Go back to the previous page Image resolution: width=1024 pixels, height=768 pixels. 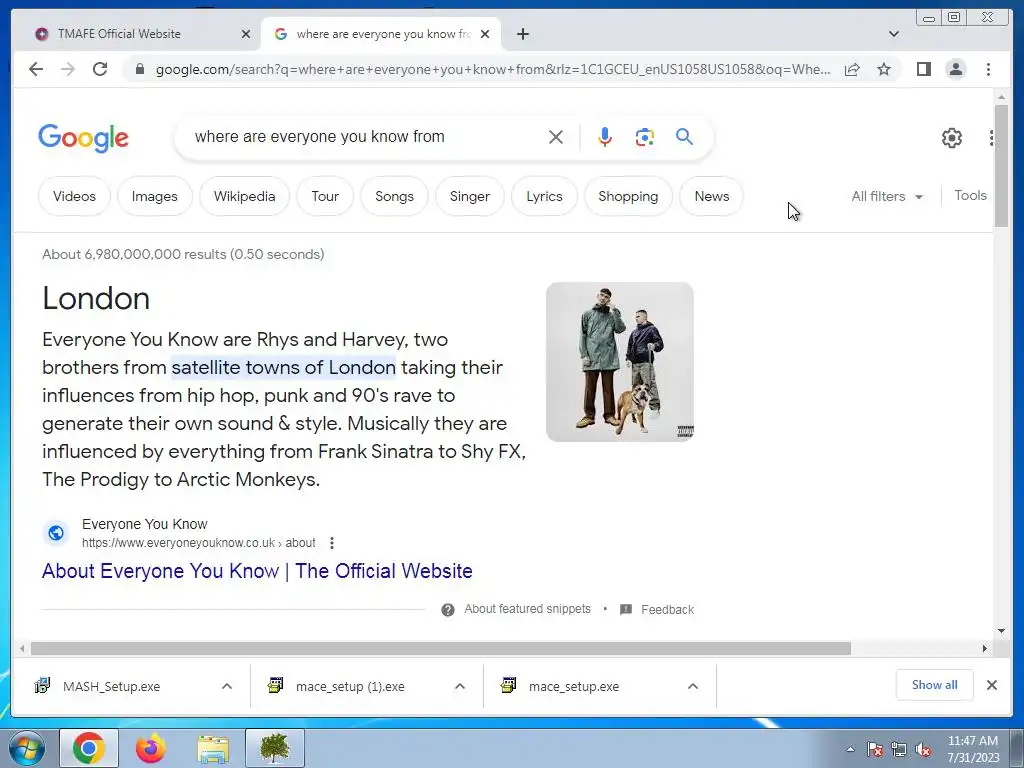pyautogui.click(x=36, y=69)
